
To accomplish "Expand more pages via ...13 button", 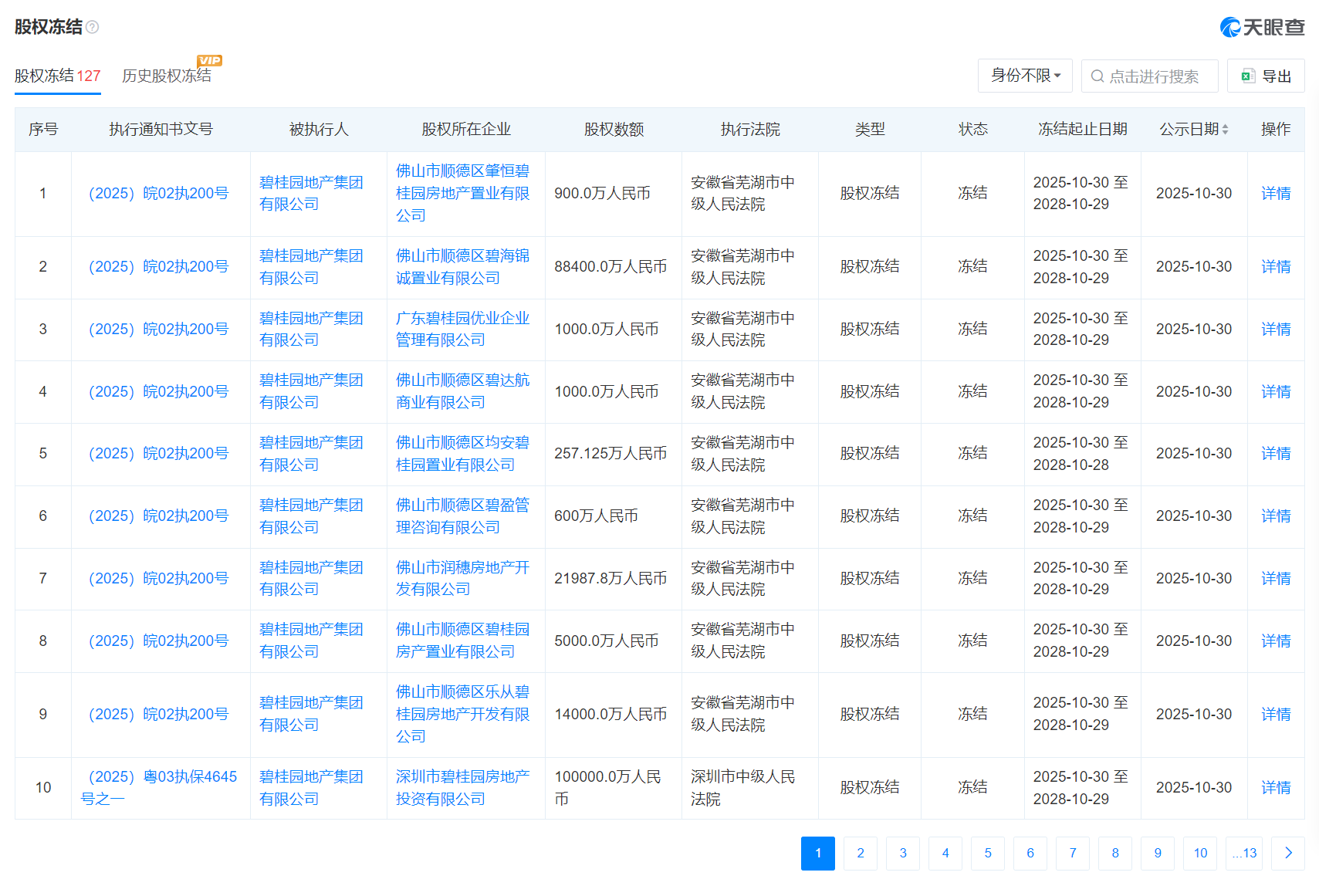I will coord(1243,853).
